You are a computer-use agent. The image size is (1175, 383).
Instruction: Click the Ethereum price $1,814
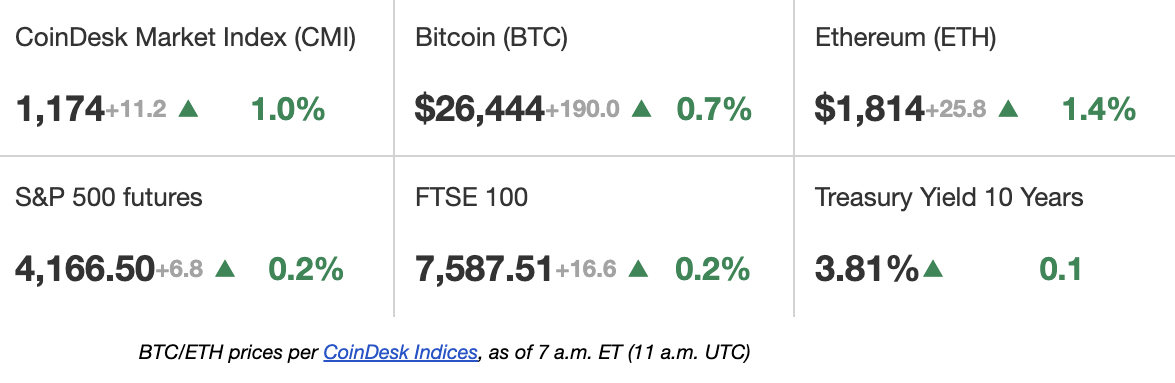(869, 109)
